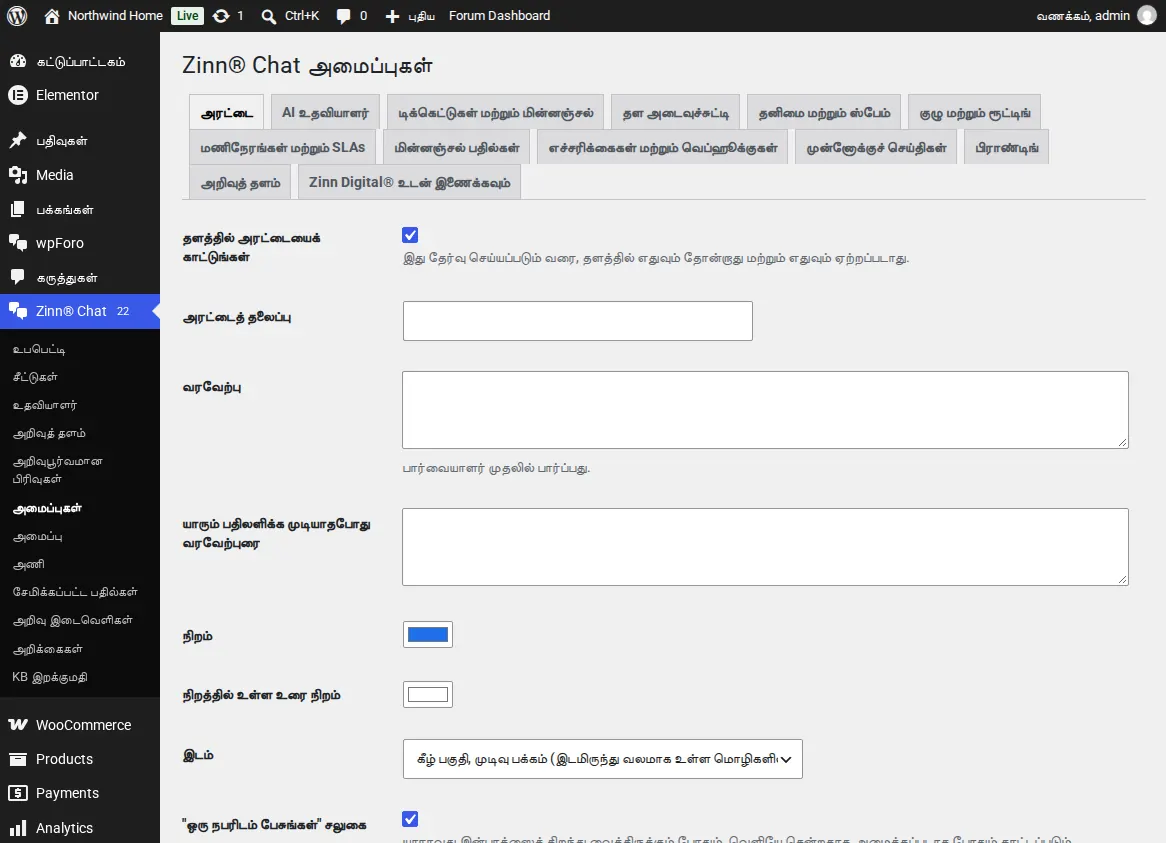Focus the chat title text field
The width and height of the screenshot is (1166, 843).
(x=578, y=321)
